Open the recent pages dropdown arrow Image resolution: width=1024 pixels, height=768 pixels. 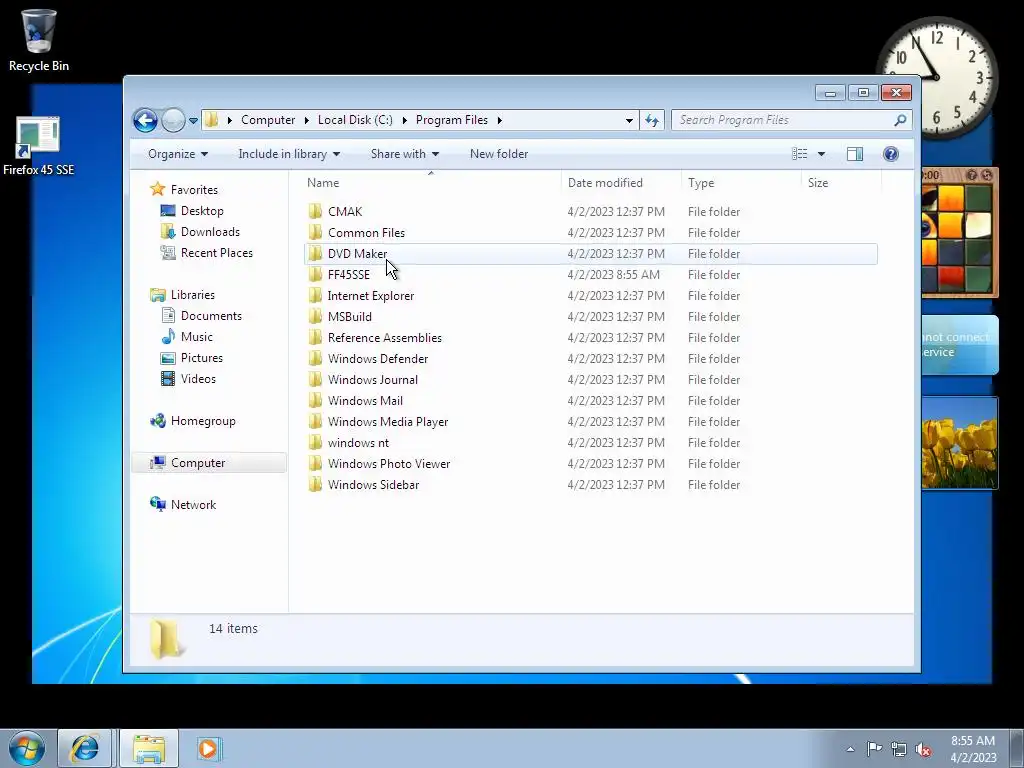click(x=193, y=121)
